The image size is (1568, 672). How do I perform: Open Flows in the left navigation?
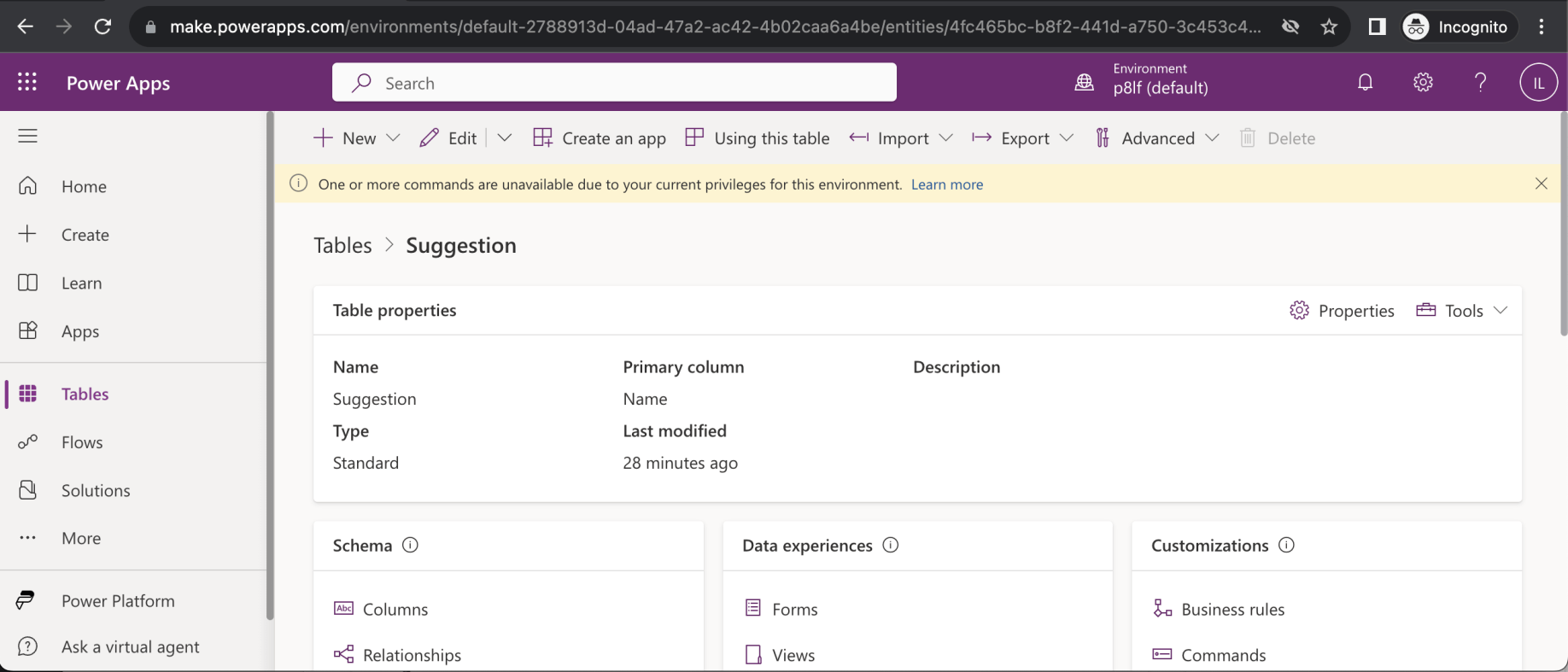[82, 442]
